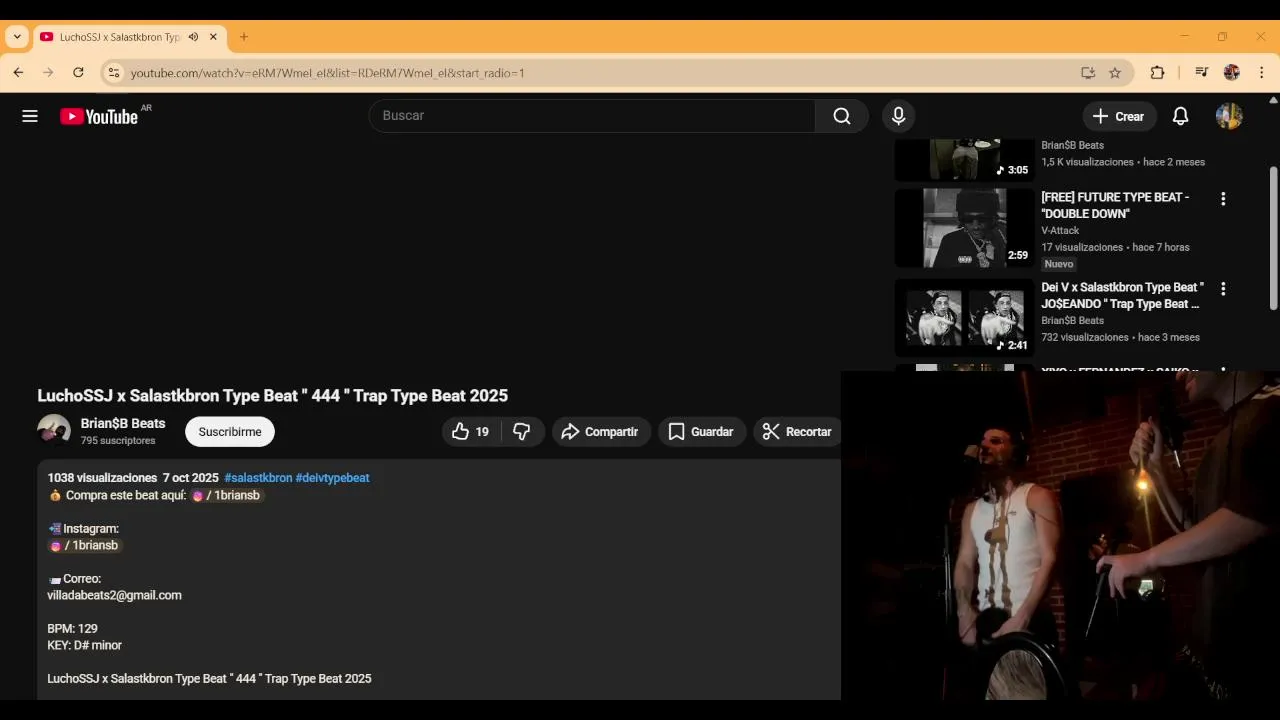Screen dimensions: 1280x720
Task: View site information icon in address bar
Action: (114, 73)
